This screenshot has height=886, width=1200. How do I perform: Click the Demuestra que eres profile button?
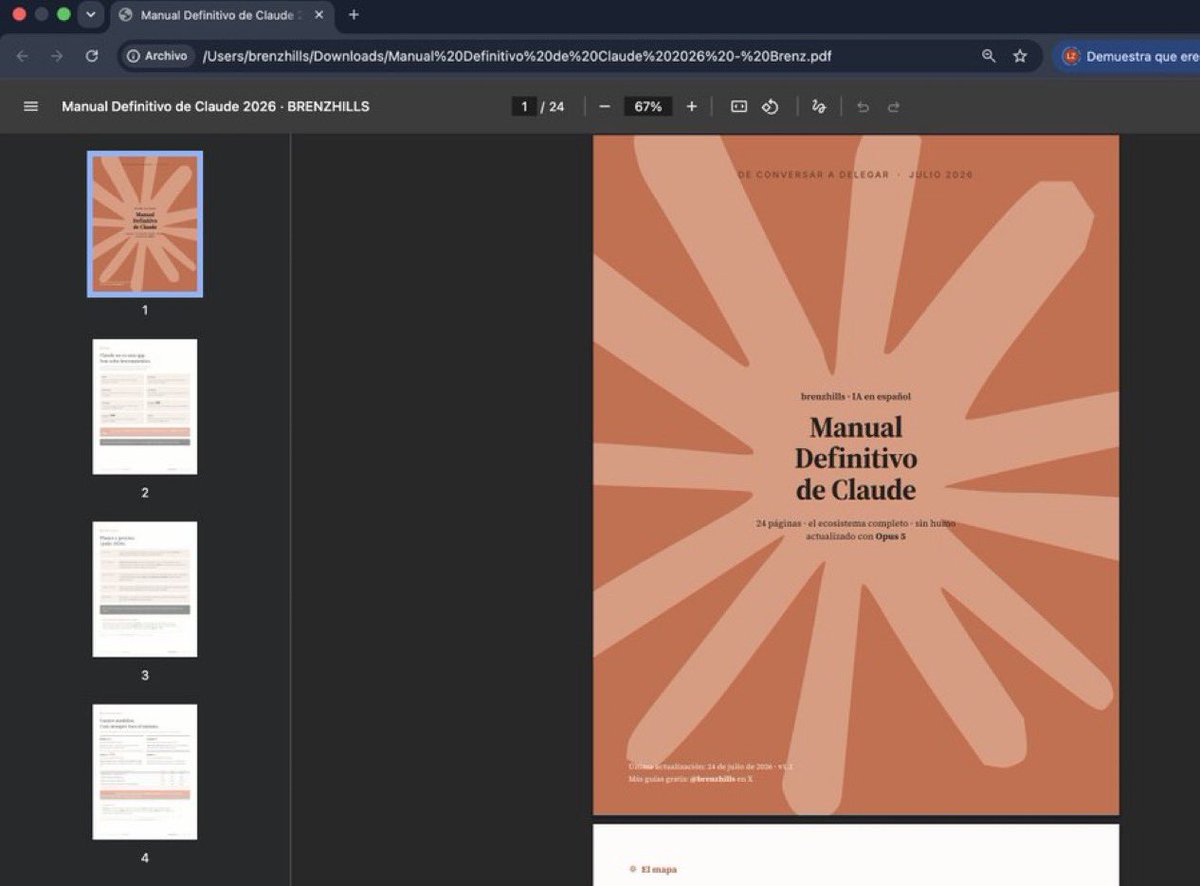(1128, 56)
